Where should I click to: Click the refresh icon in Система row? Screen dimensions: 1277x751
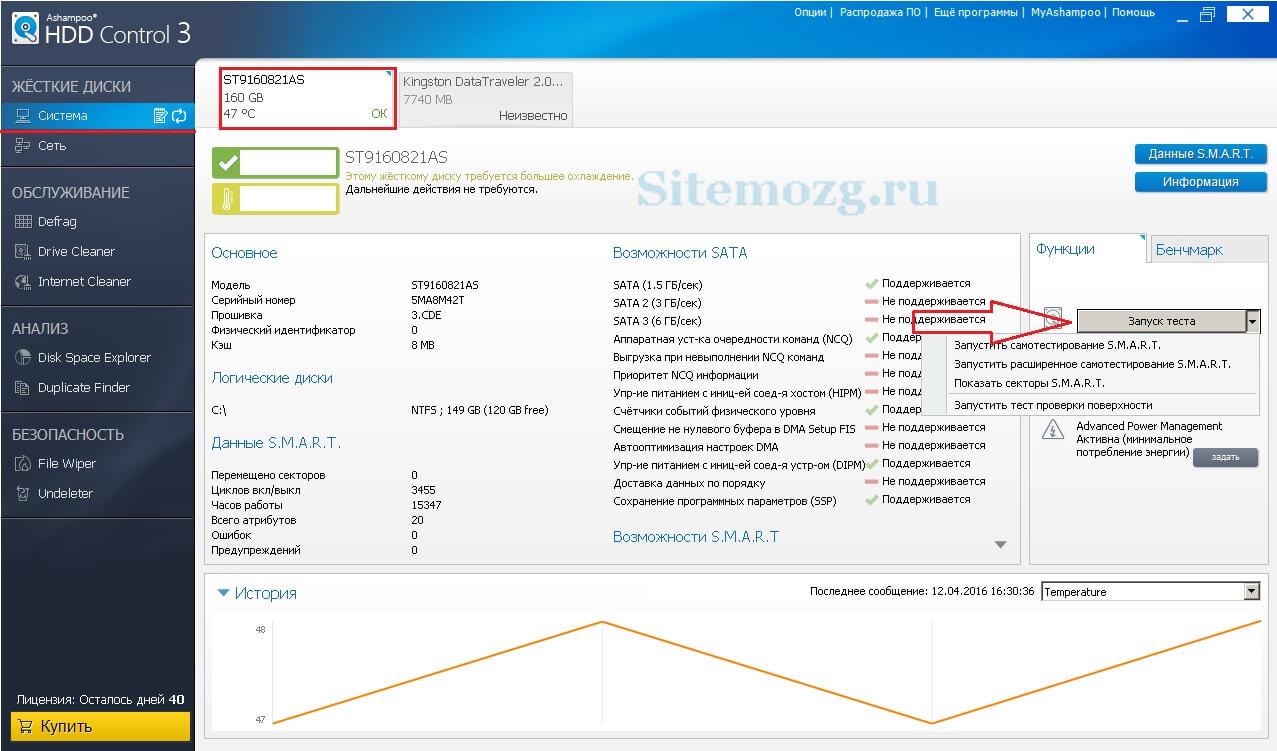(x=180, y=116)
